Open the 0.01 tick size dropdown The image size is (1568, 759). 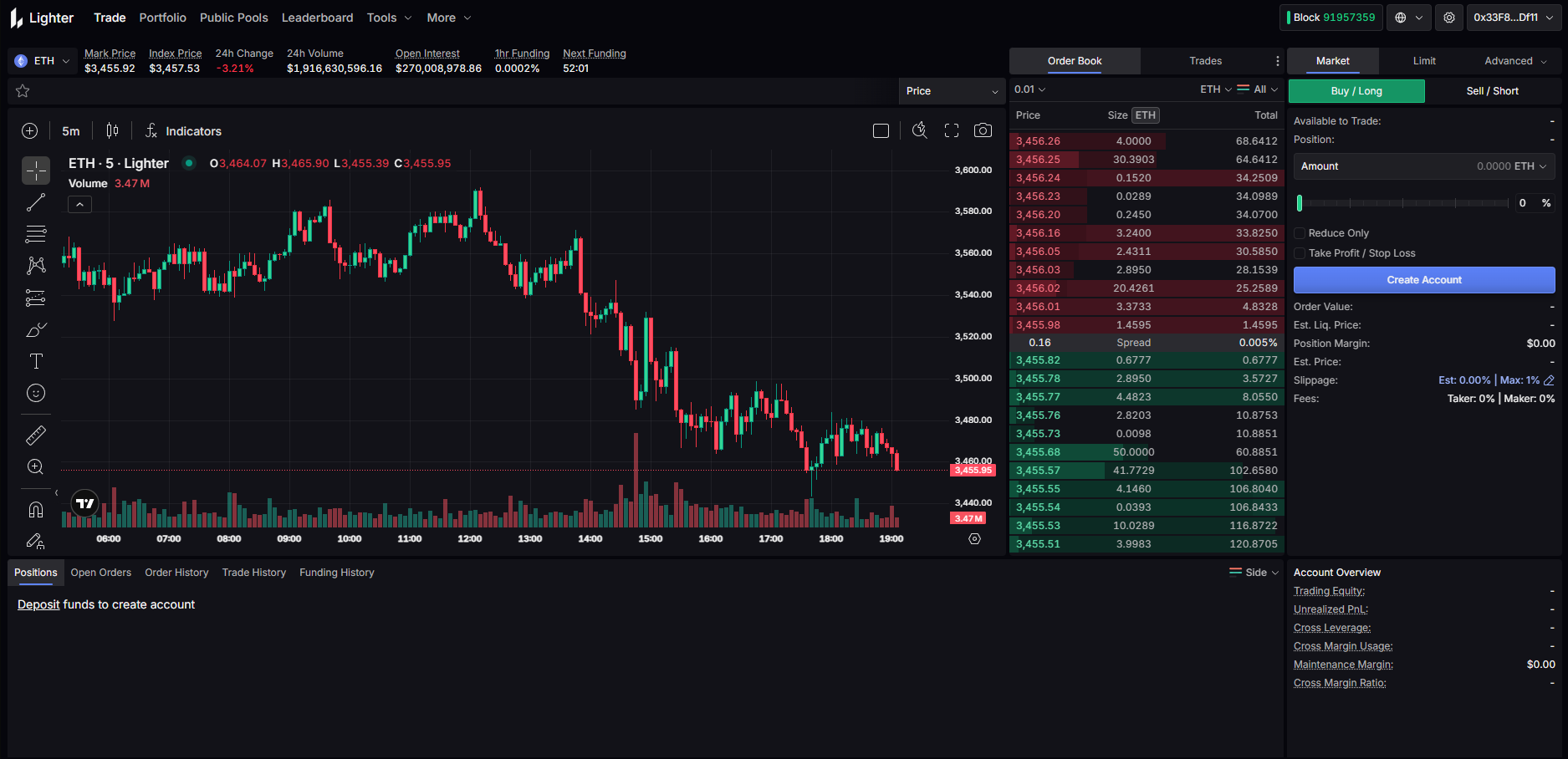tap(1029, 89)
